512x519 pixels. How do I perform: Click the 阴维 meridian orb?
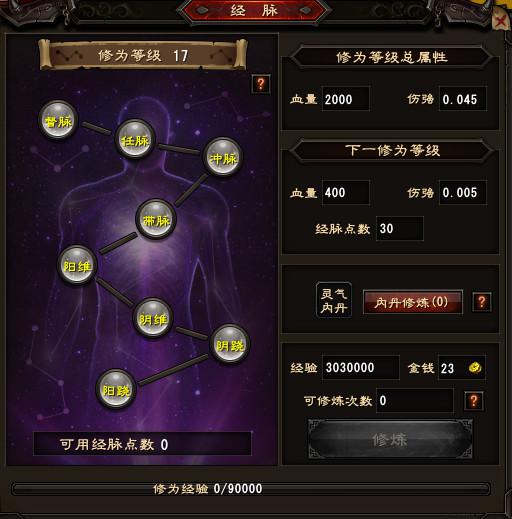[153, 318]
